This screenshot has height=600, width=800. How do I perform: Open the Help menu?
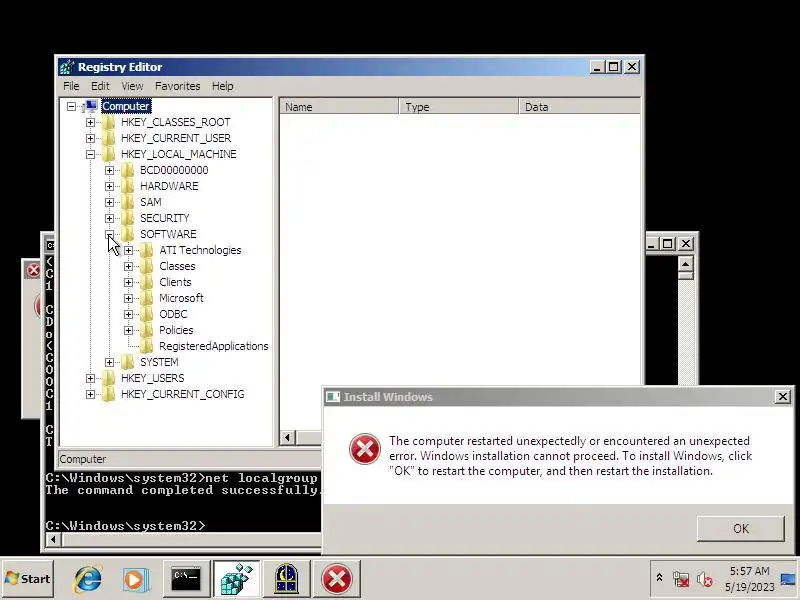pyautogui.click(x=222, y=86)
